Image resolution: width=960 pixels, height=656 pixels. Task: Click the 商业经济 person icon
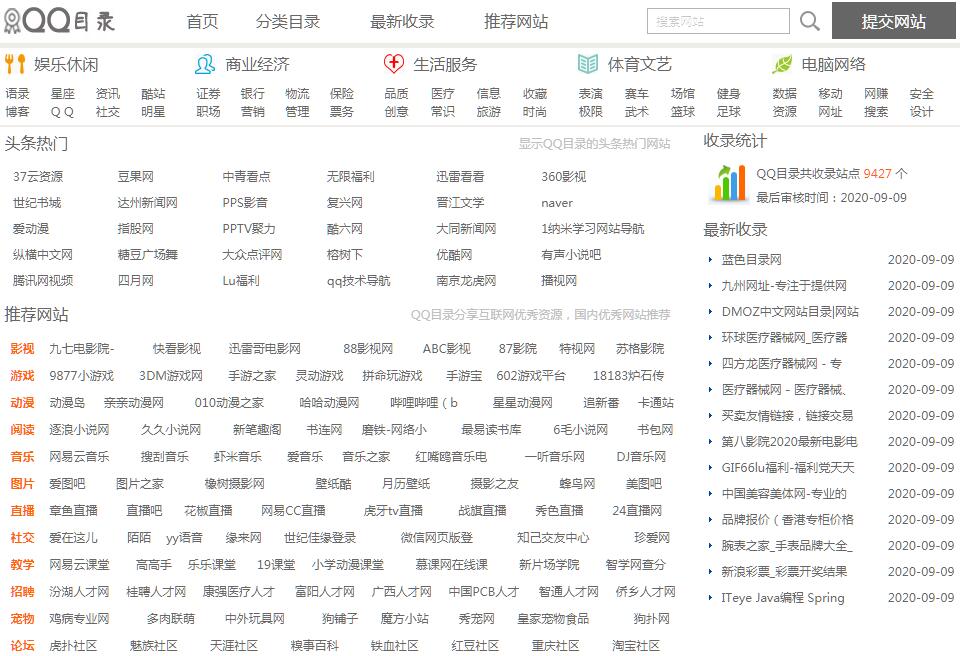(205, 64)
